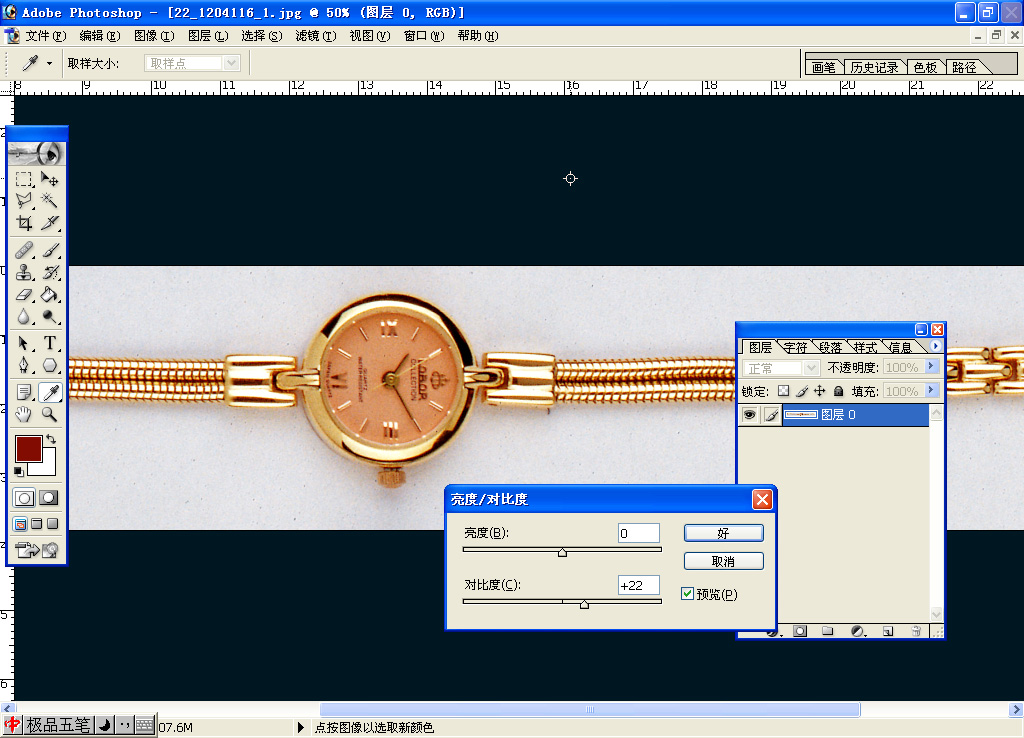
Task: Toggle lock image pixels brush option
Action: pos(801,391)
